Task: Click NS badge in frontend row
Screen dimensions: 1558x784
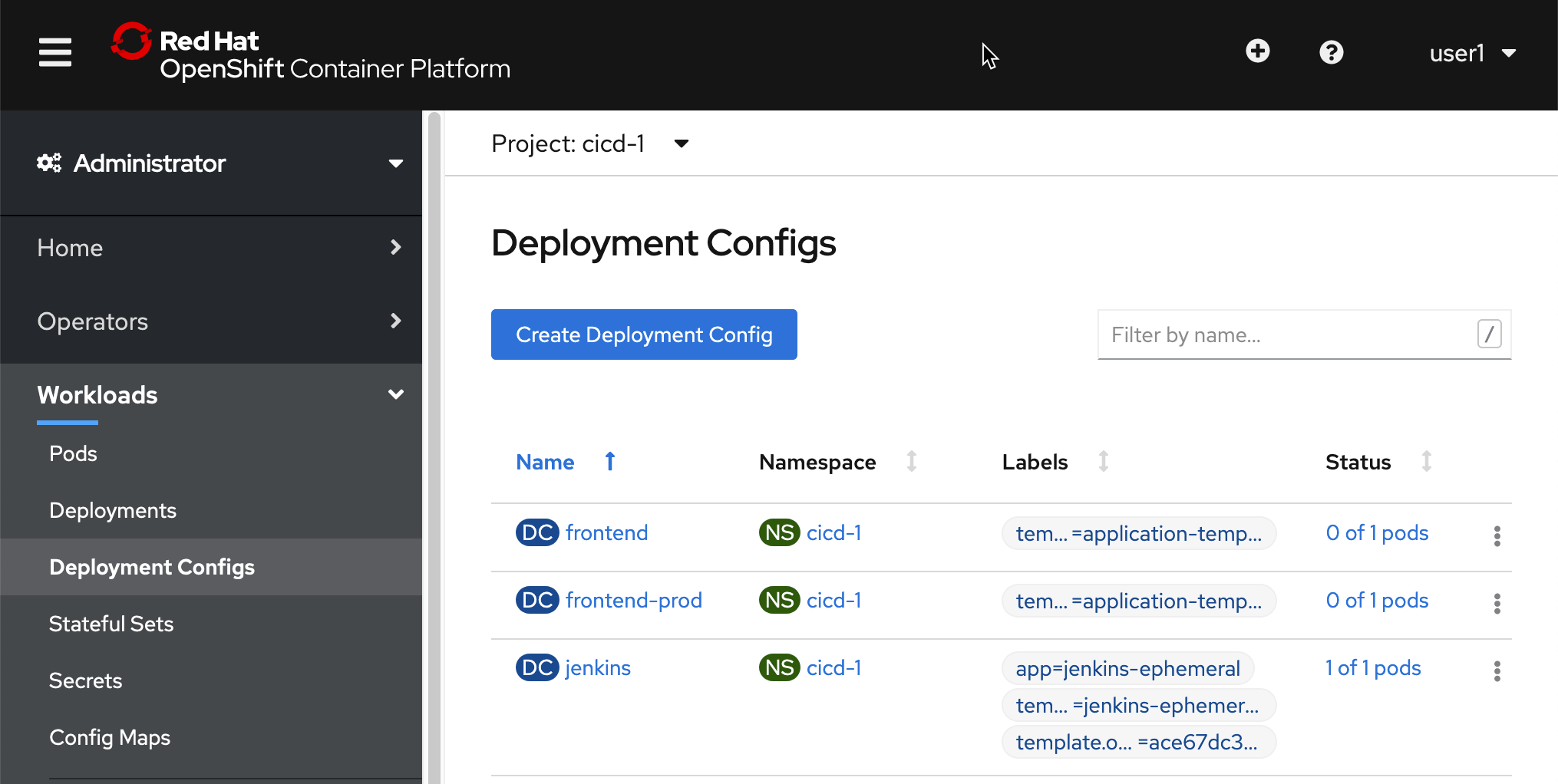Action: pos(780,532)
